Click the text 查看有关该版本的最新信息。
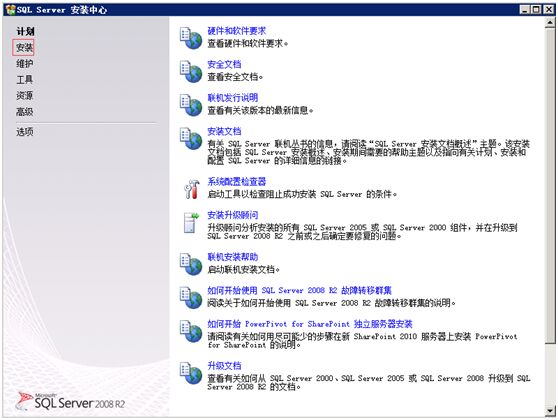Image resolution: width=558 pixels, height=420 pixels. point(260,110)
